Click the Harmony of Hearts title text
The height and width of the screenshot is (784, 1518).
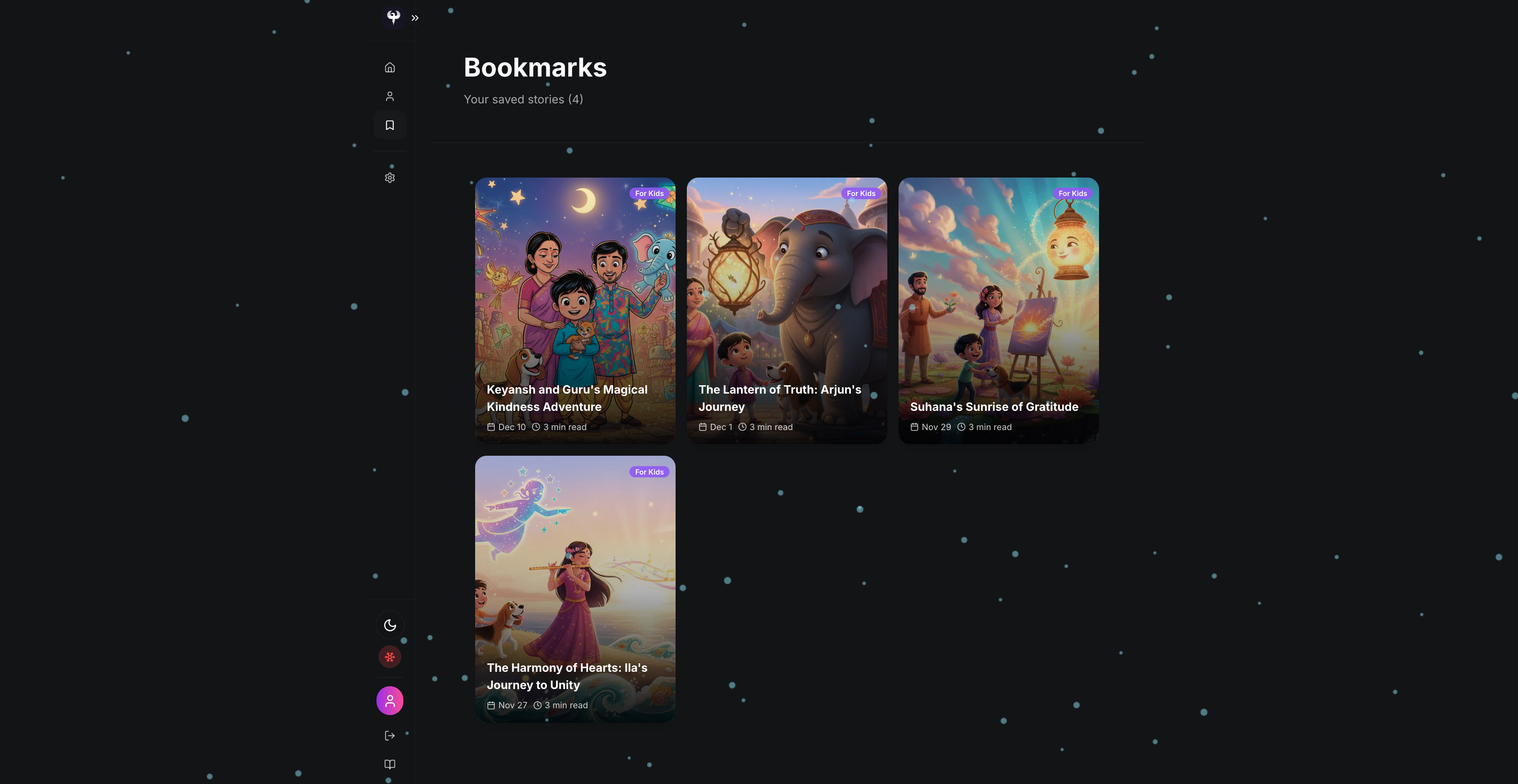[567, 676]
